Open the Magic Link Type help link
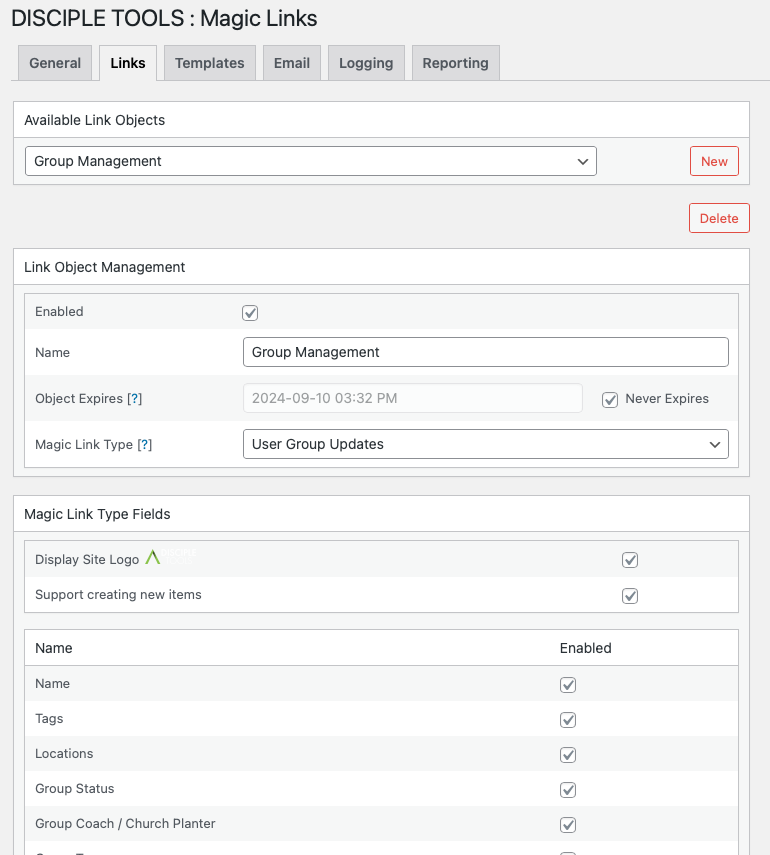 pyautogui.click(x=145, y=445)
